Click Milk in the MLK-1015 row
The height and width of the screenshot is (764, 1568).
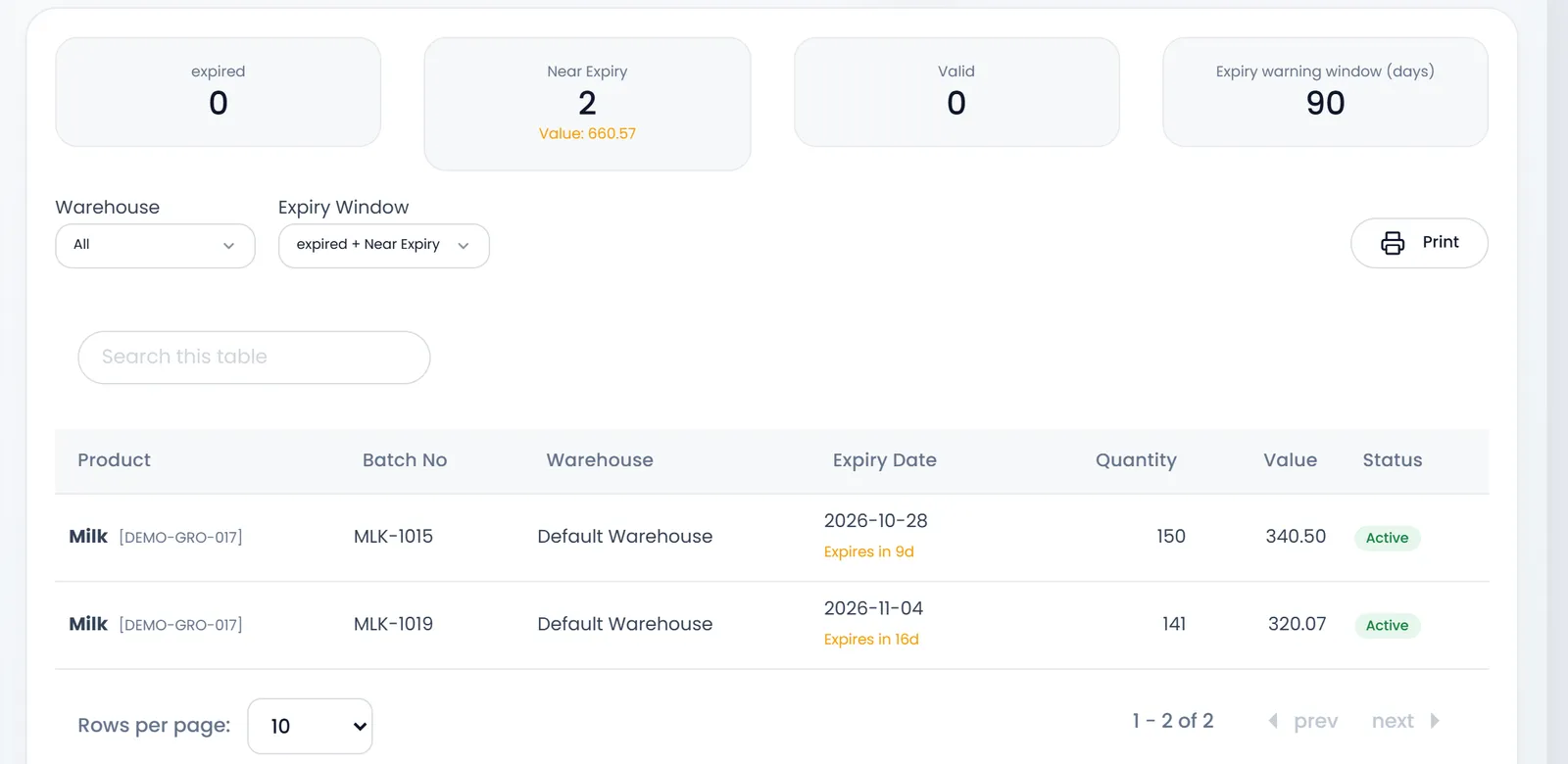(88, 537)
